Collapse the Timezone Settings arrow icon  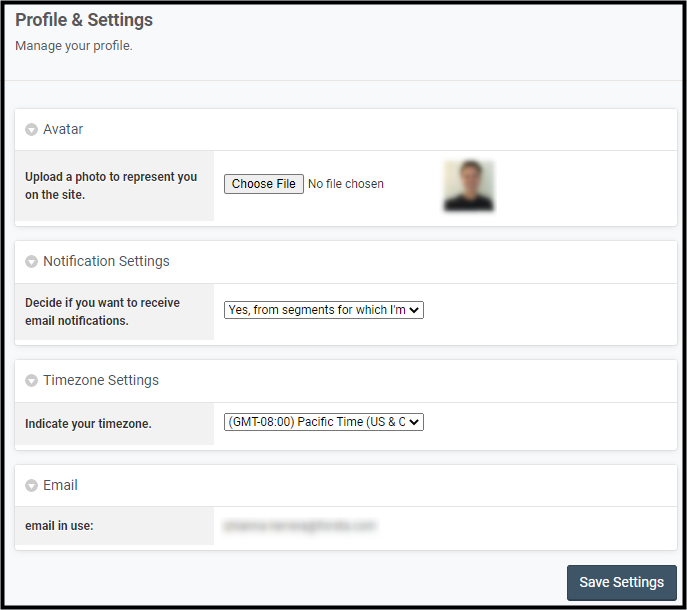click(x=31, y=380)
